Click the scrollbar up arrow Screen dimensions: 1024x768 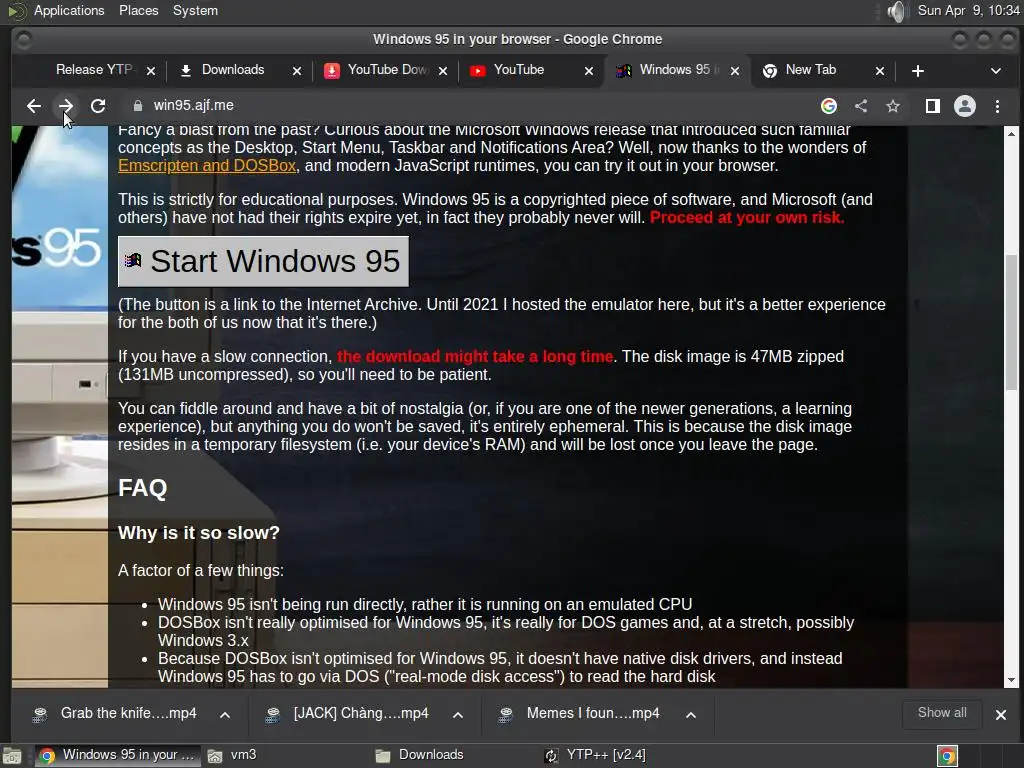pyautogui.click(x=1012, y=134)
